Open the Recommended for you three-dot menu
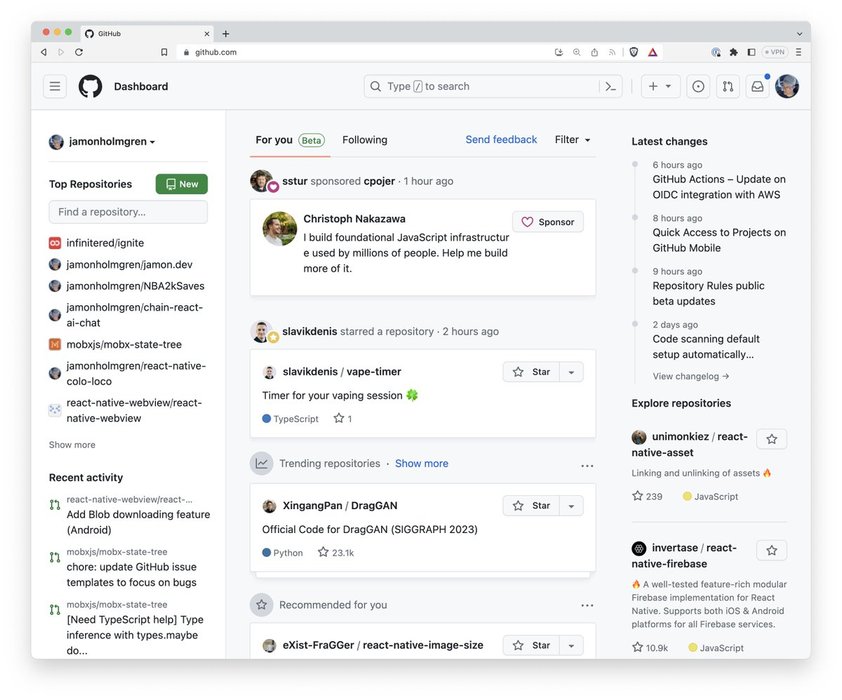842x700 pixels. (x=587, y=605)
